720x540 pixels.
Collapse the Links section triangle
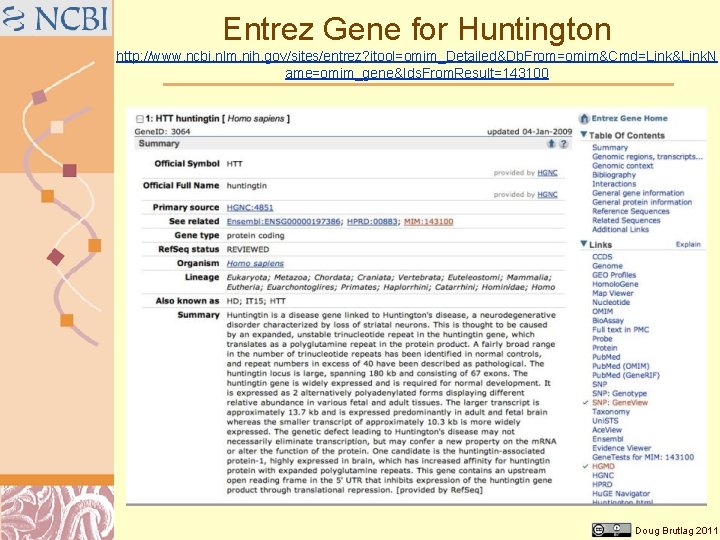pyautogui.click(x=584, y=244)
